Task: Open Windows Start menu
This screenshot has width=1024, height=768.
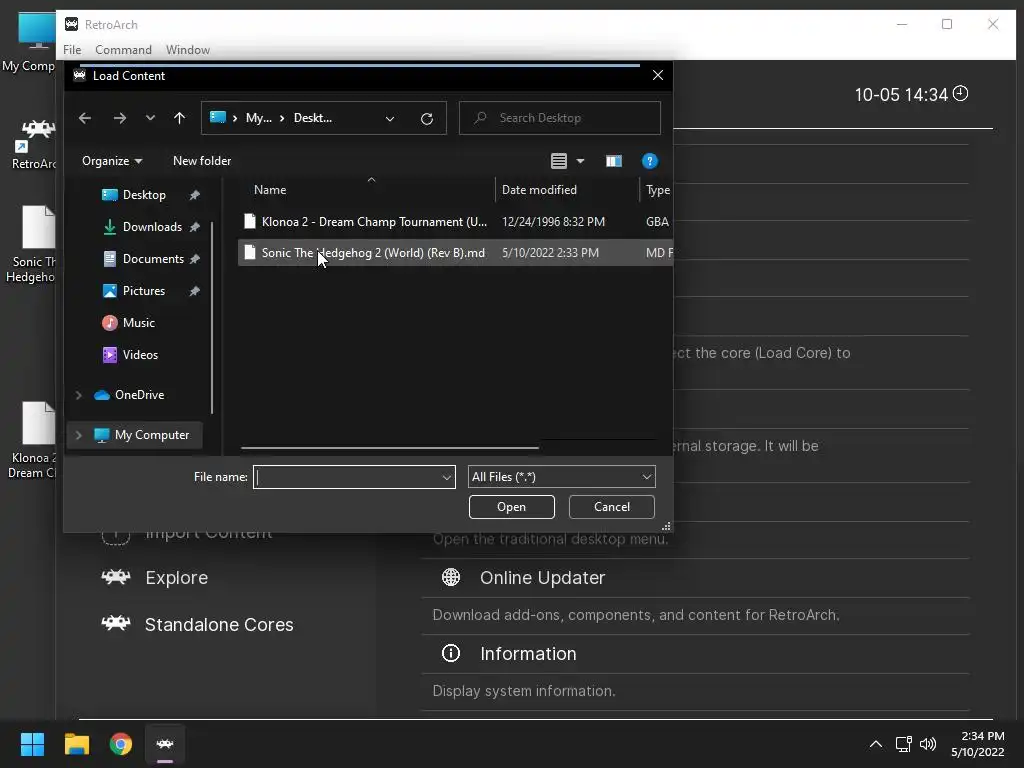Action: pyautogui.click(x=32, y=744)
